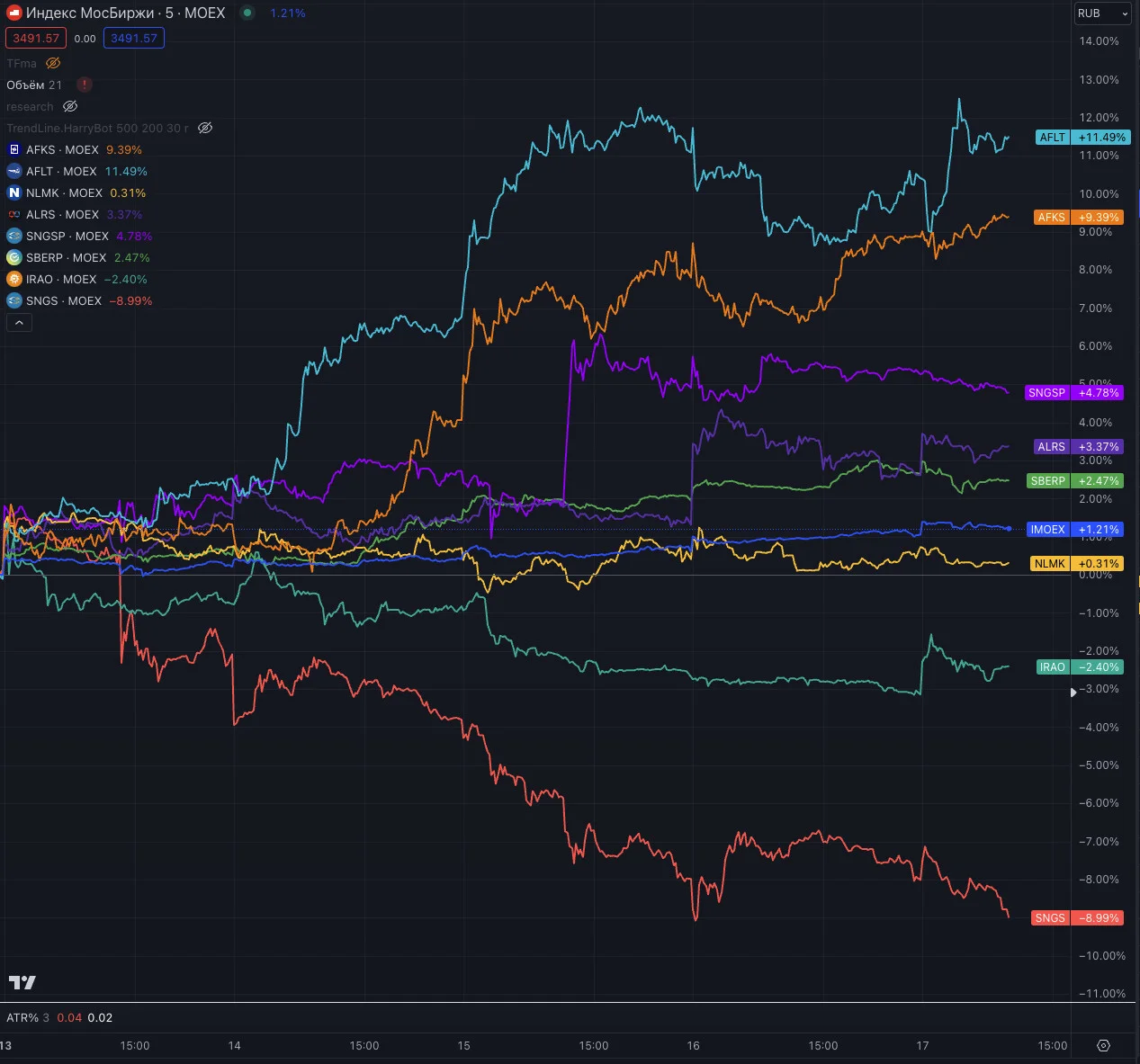This screenshot has width=1140, height=1064.
Task: Show the hidden TFma indicator
Action: 53,63
